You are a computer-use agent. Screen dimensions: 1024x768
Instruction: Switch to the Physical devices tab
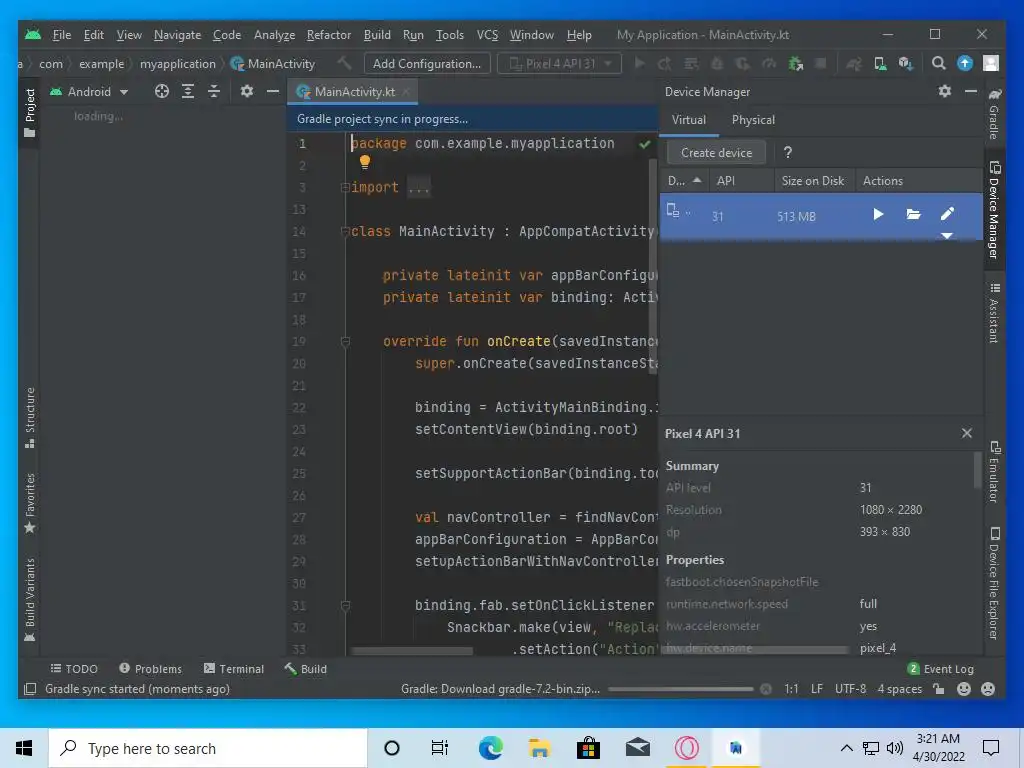tap(753, 120)
